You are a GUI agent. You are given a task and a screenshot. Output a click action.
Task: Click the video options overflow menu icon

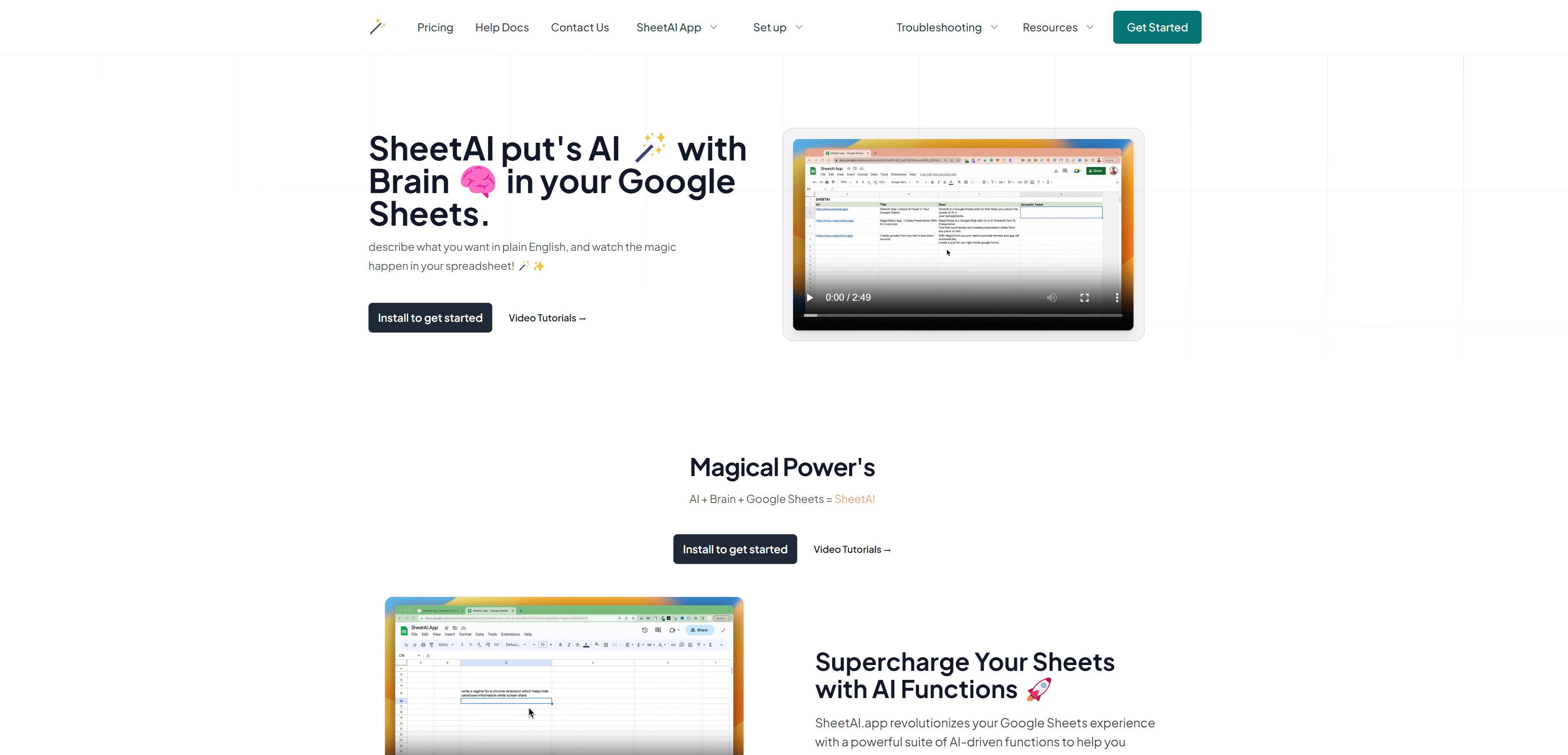coord(1116,297)
